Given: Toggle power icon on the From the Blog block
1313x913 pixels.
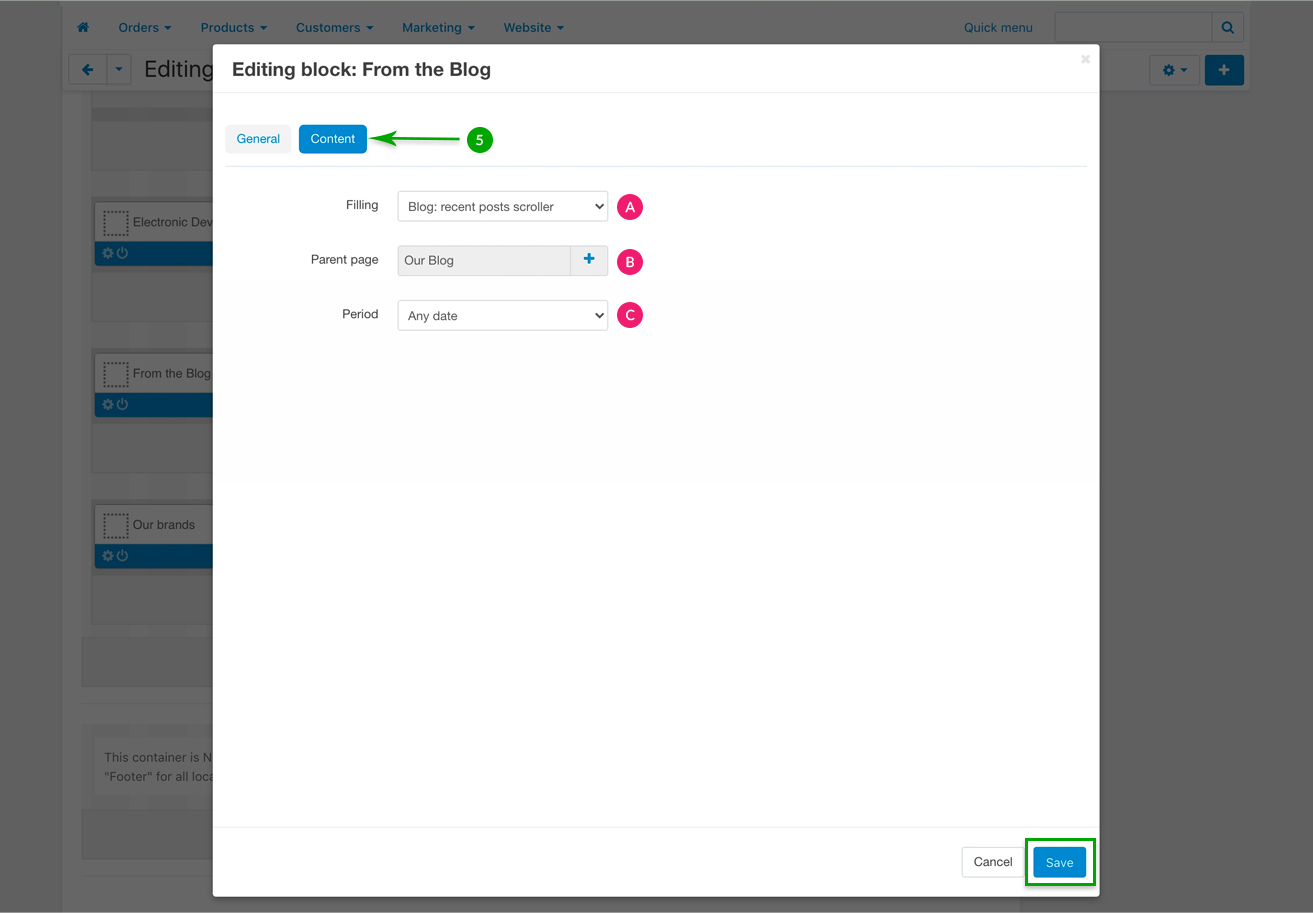Looking at the screenshot, I should coord(123,405).
